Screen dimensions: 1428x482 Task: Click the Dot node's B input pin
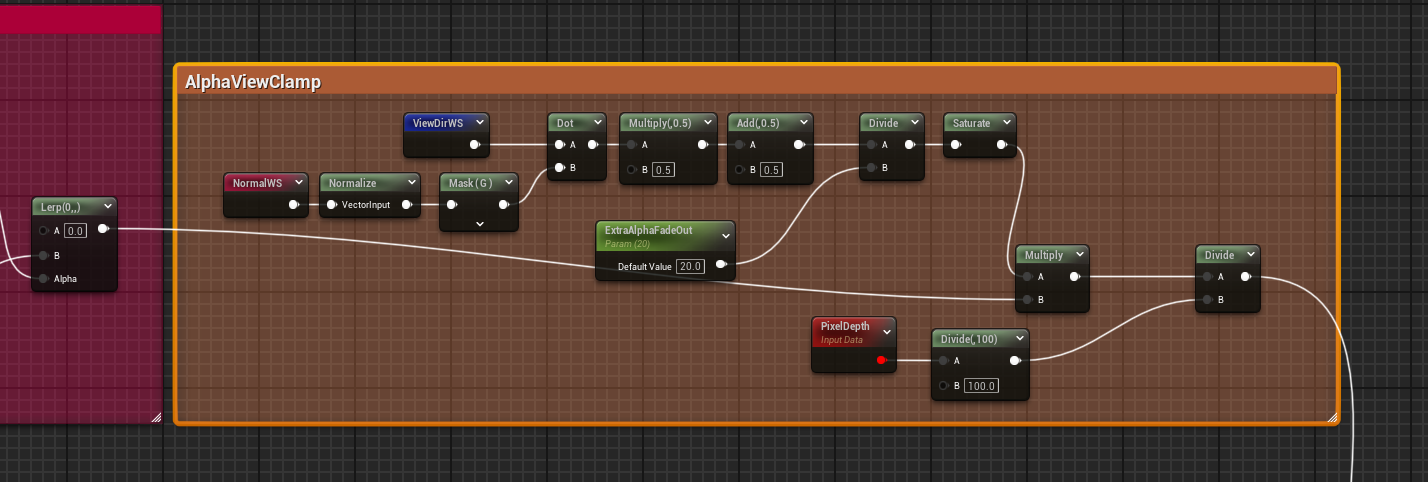[559, 167]
